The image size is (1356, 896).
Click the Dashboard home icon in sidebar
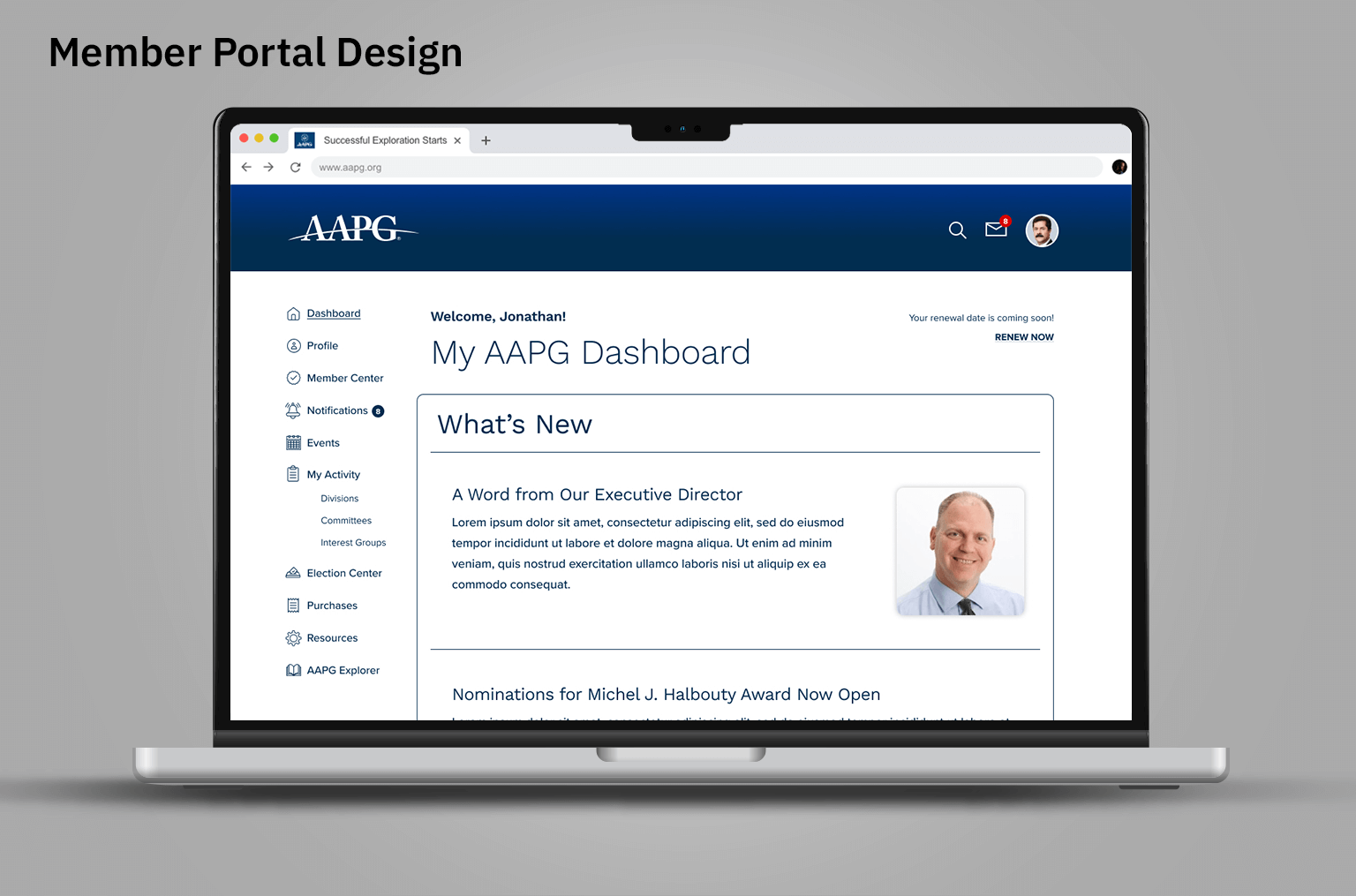tap(293, 313)
